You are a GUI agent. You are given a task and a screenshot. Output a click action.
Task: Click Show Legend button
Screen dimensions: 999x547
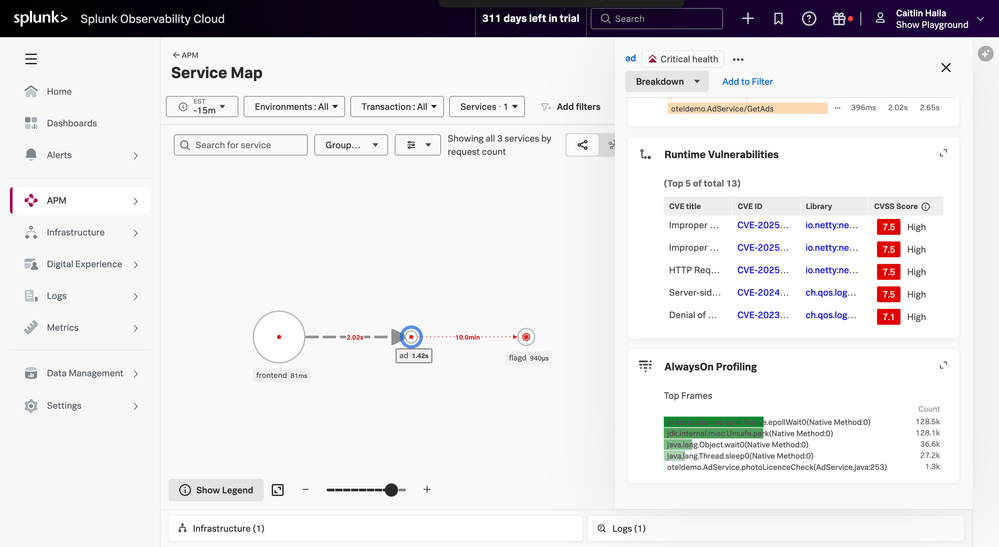[216, 490]
